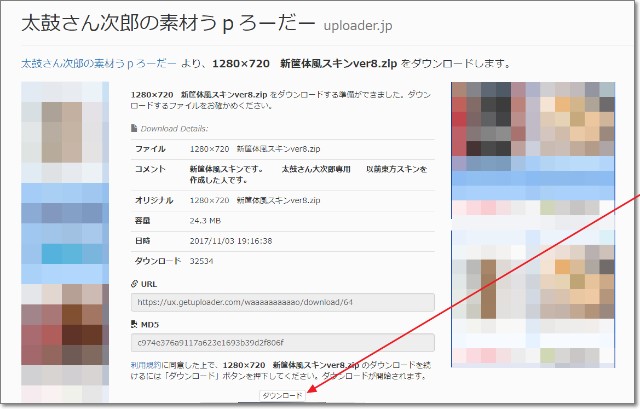Click the MD5 hash field
This screenshot has height=409, width=640.
[x=283, y=342]
